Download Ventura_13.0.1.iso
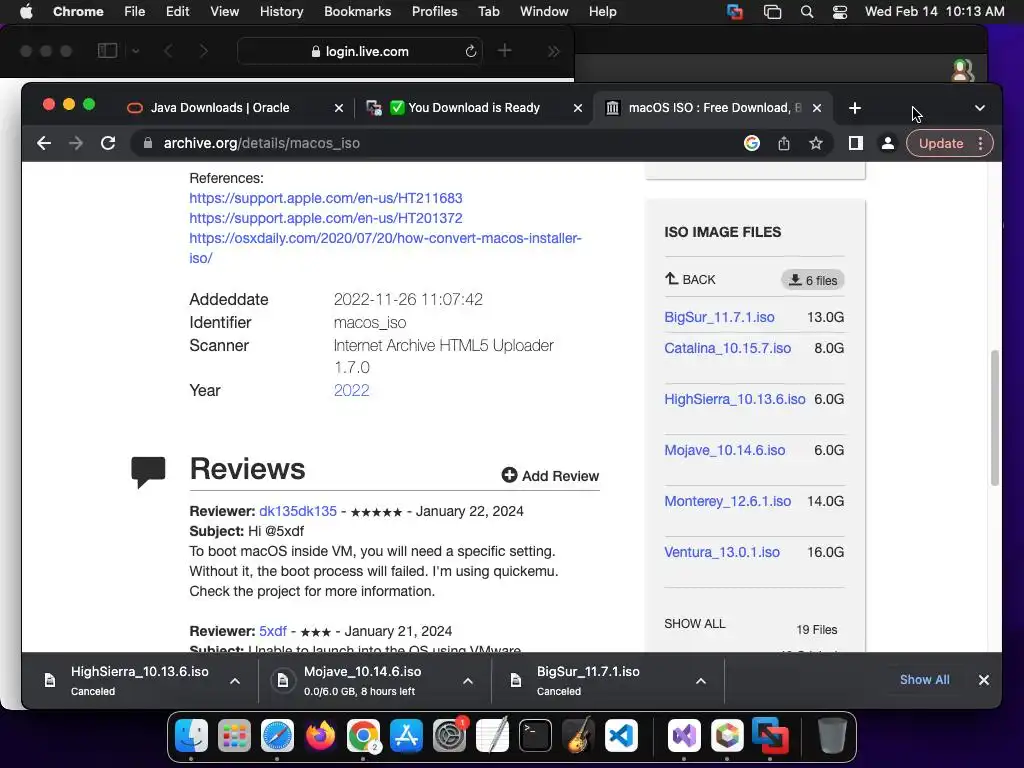 [x=722, y=552]
